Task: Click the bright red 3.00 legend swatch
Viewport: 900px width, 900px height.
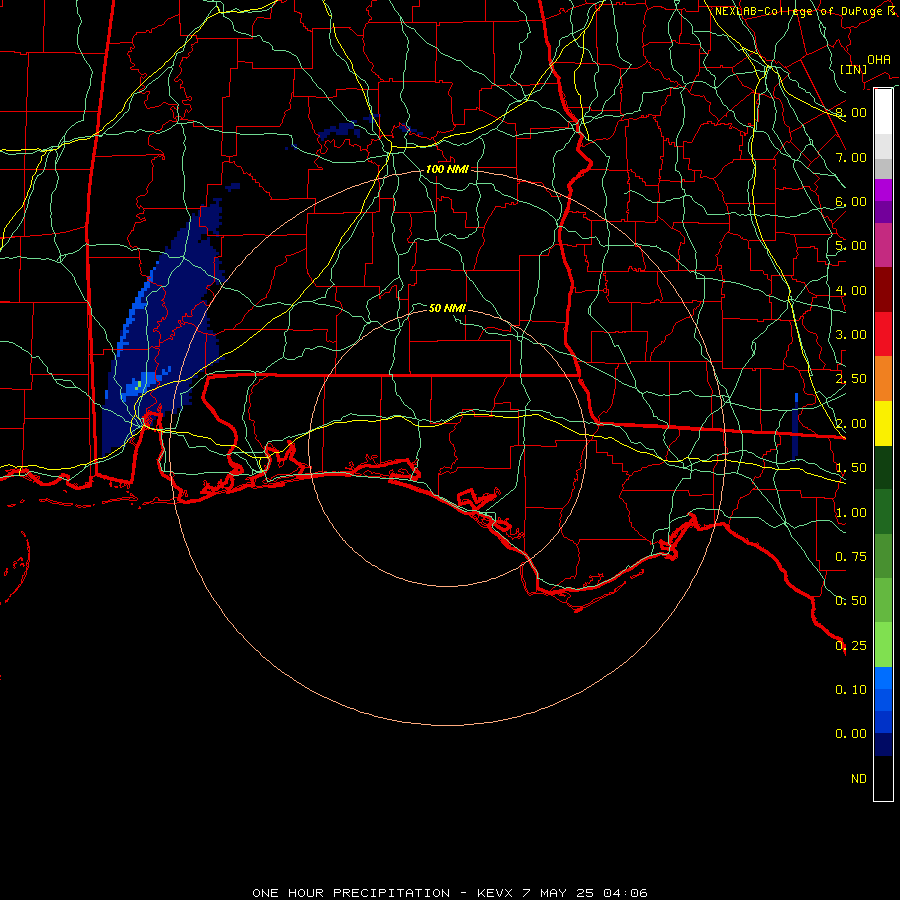Action: [883, 334]
